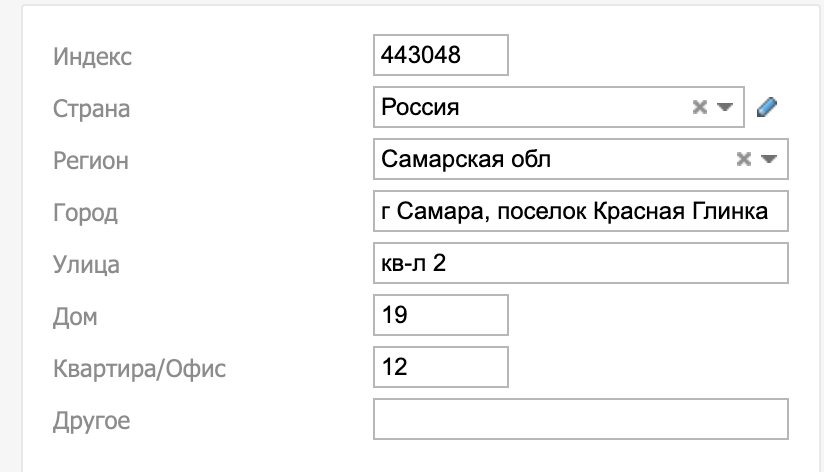Image resolution: width=824 pixels, height=472 pixels.
Task: Click the Другое label
Action: [x=91, y=420]
